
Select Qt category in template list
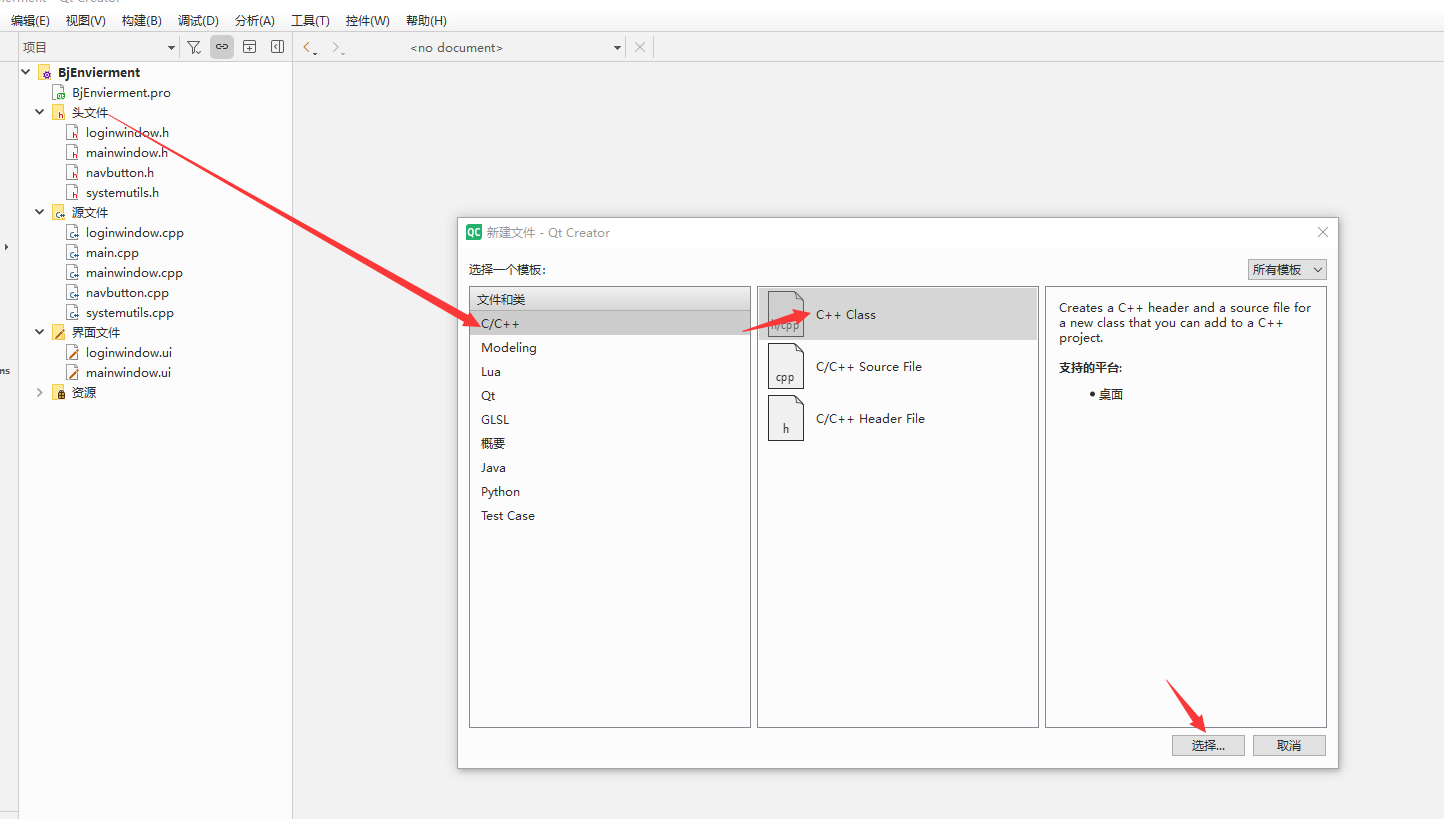click(610, 395)
